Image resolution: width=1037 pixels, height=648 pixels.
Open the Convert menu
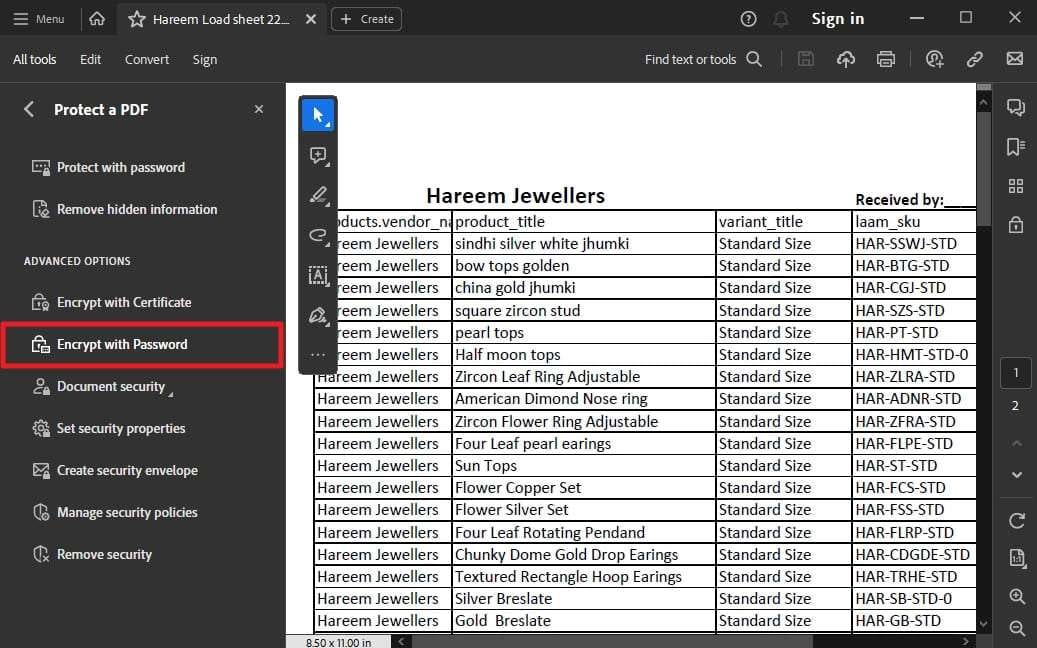pos(147,60)
